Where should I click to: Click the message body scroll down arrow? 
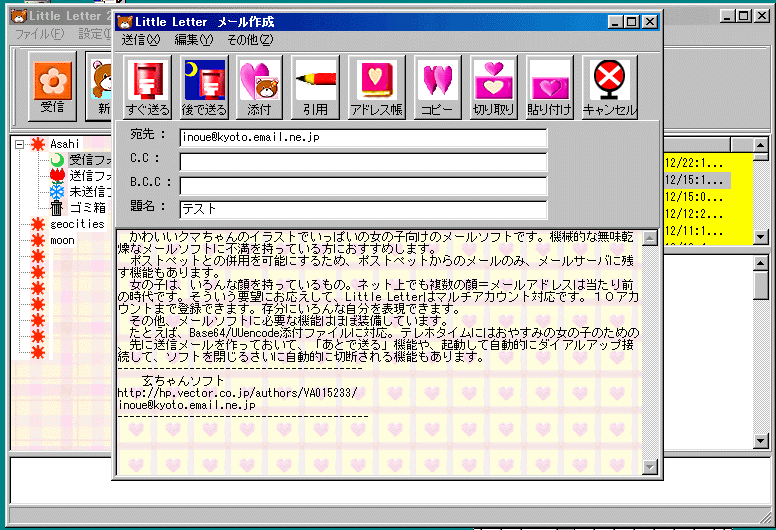click(x=650, y=466)
